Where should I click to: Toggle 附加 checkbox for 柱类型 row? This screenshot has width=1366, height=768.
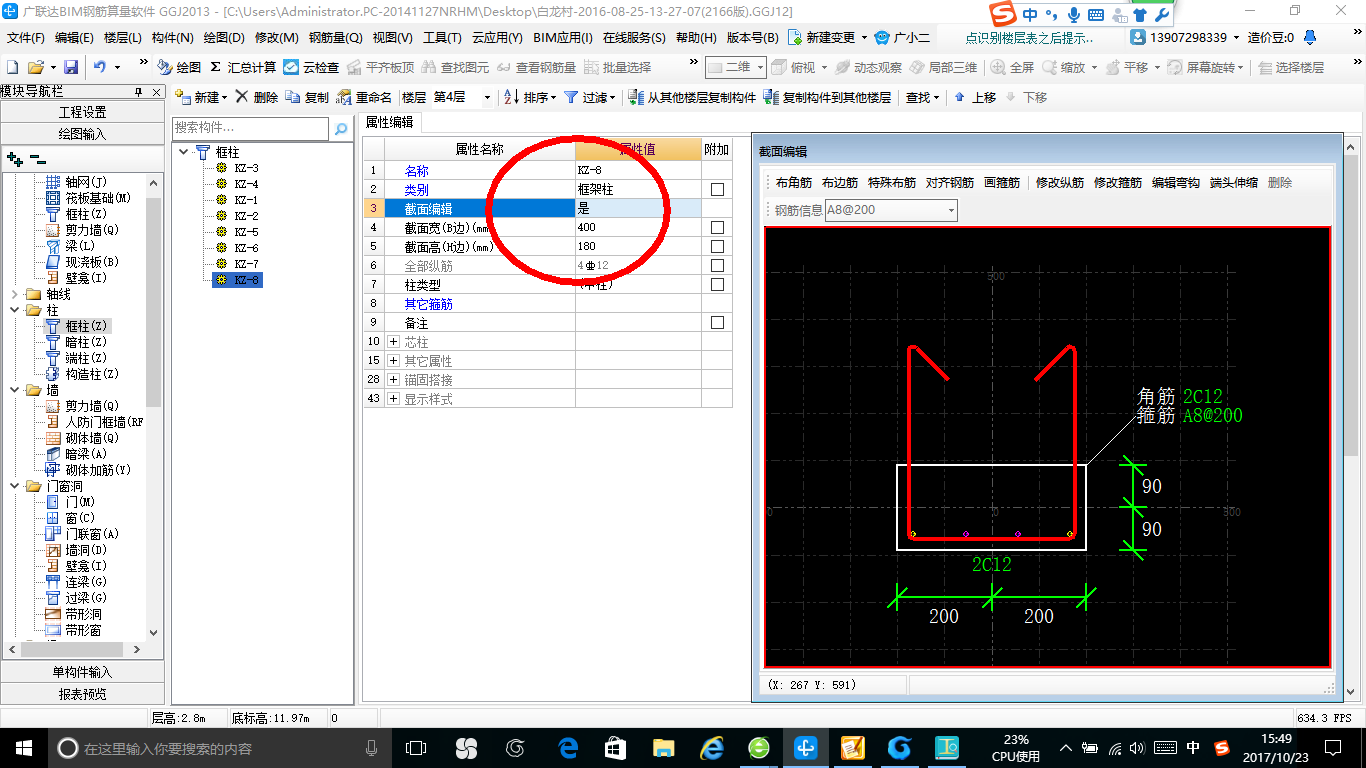[x=717, y=284]
